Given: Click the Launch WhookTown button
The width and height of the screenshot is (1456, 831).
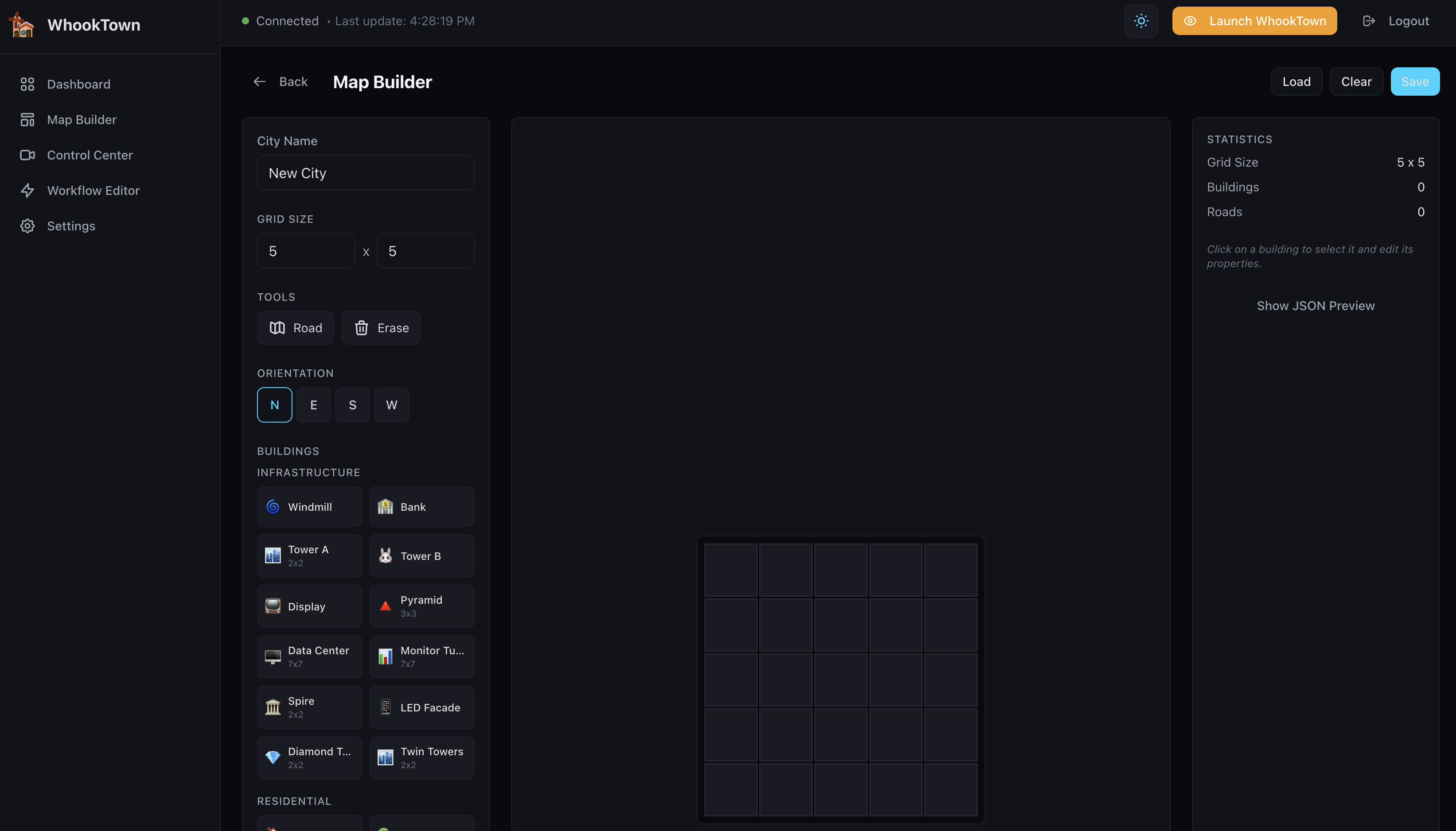Looking at the screenshot, I should (1254, 21).
